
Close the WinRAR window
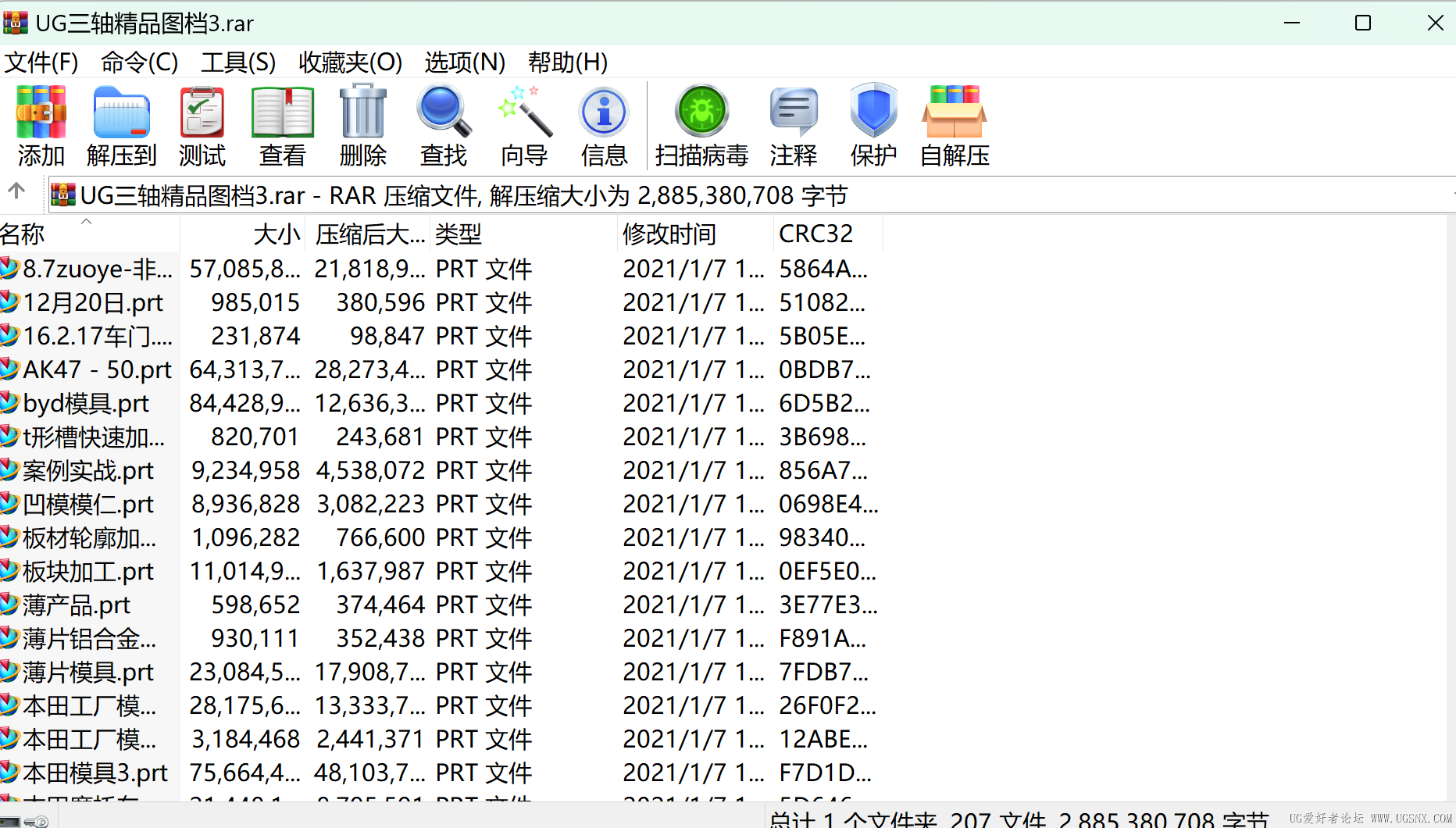[1435, 23]
